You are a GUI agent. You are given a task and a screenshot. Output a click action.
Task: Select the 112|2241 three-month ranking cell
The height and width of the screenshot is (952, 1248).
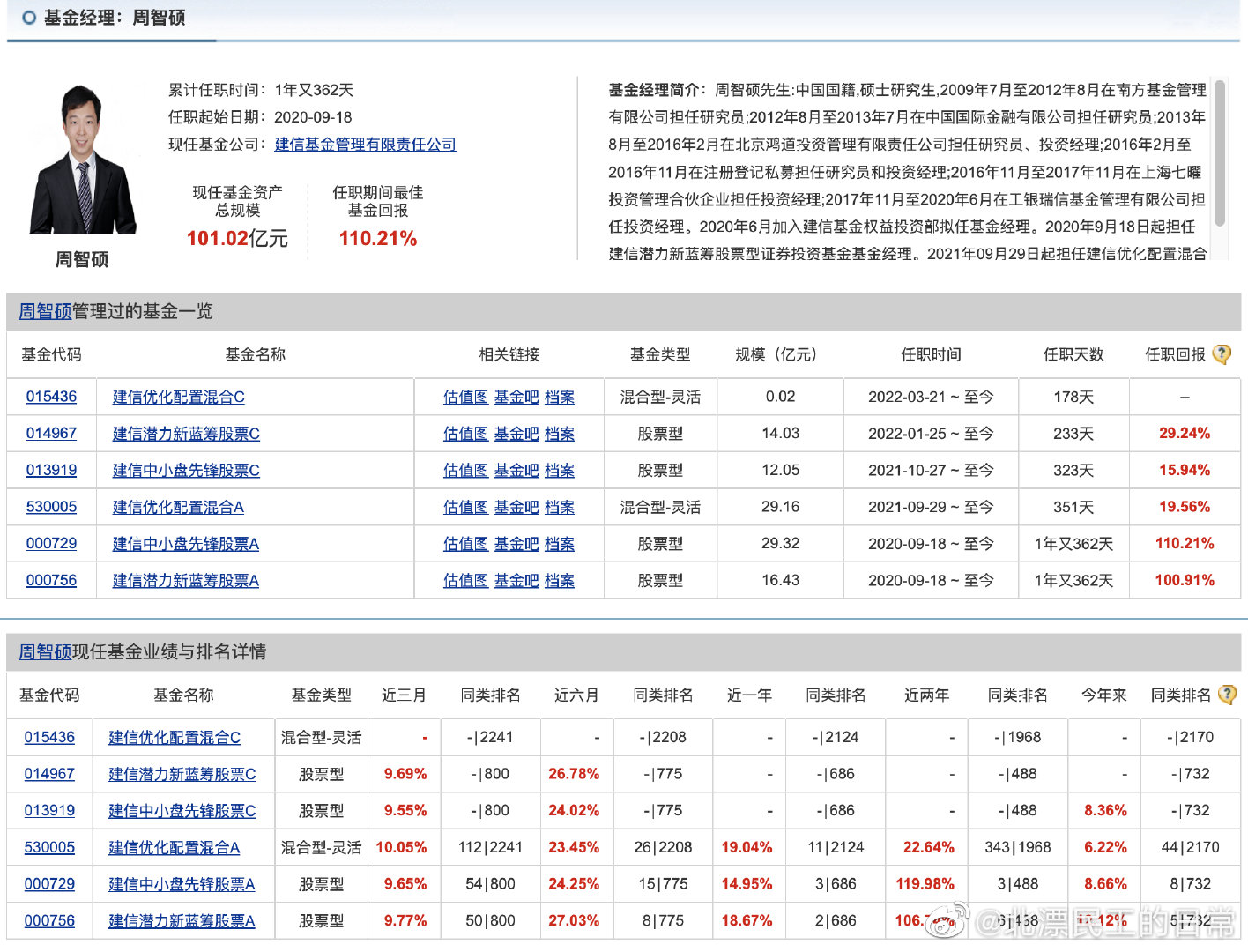pyautogui.click(x=490, y=847)
